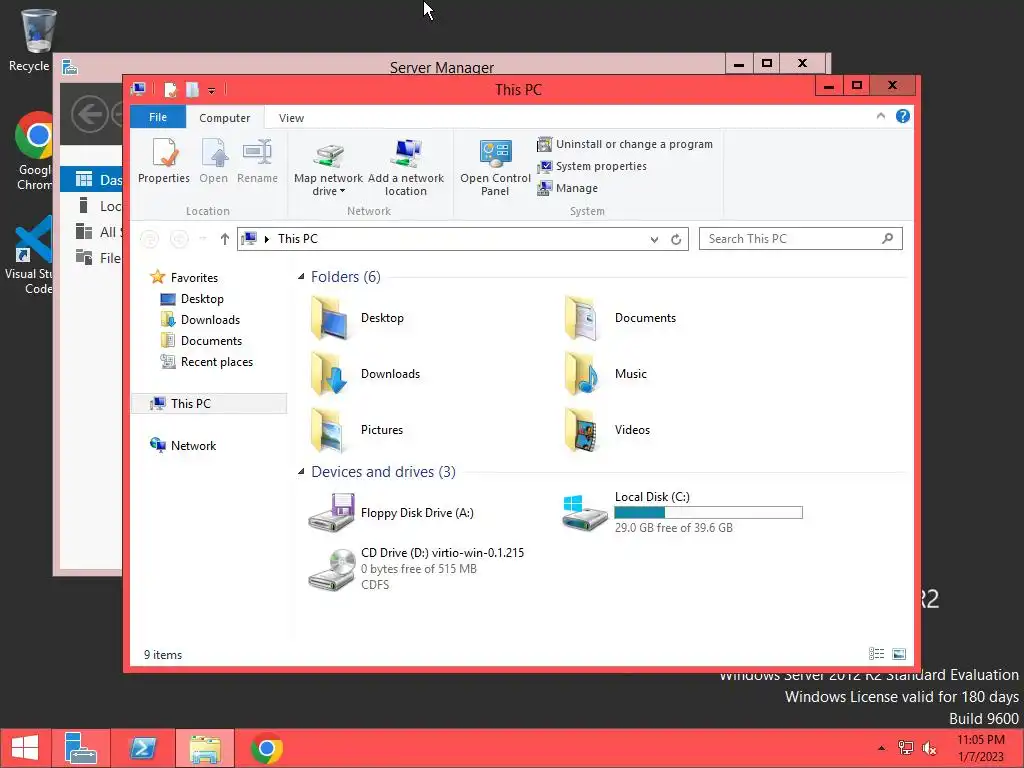This screenshot has height=768, width=1024.
Task: Open the Windows Start button
Action: (x=25, y=748)
